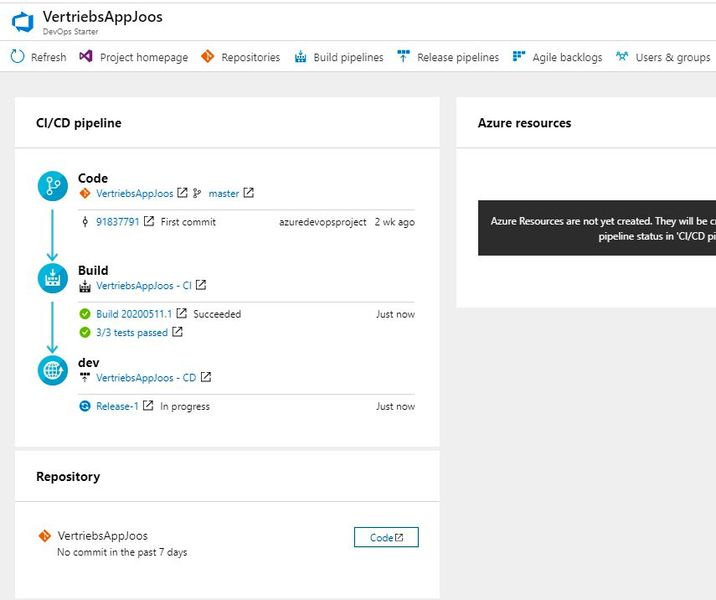Open the VertriebsAppJoos repository link under Code
Screen dimensions: 716x600
[x=135, y=194]
